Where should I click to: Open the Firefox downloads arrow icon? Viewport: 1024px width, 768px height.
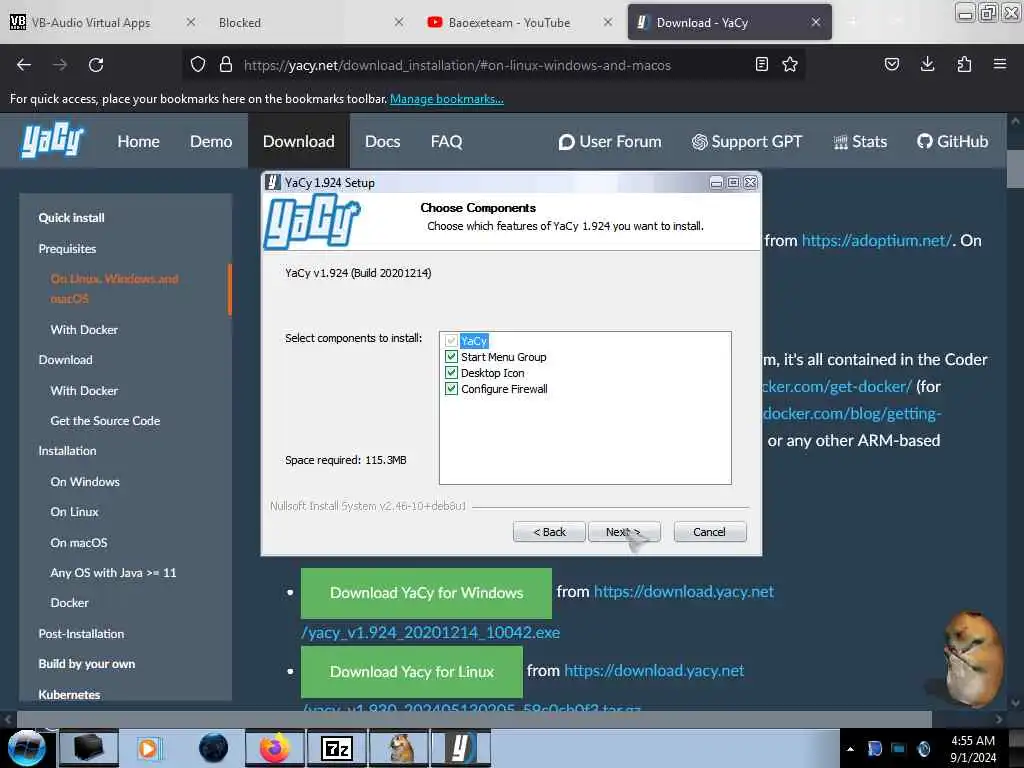pyautogui.click(x=927, y=64)
